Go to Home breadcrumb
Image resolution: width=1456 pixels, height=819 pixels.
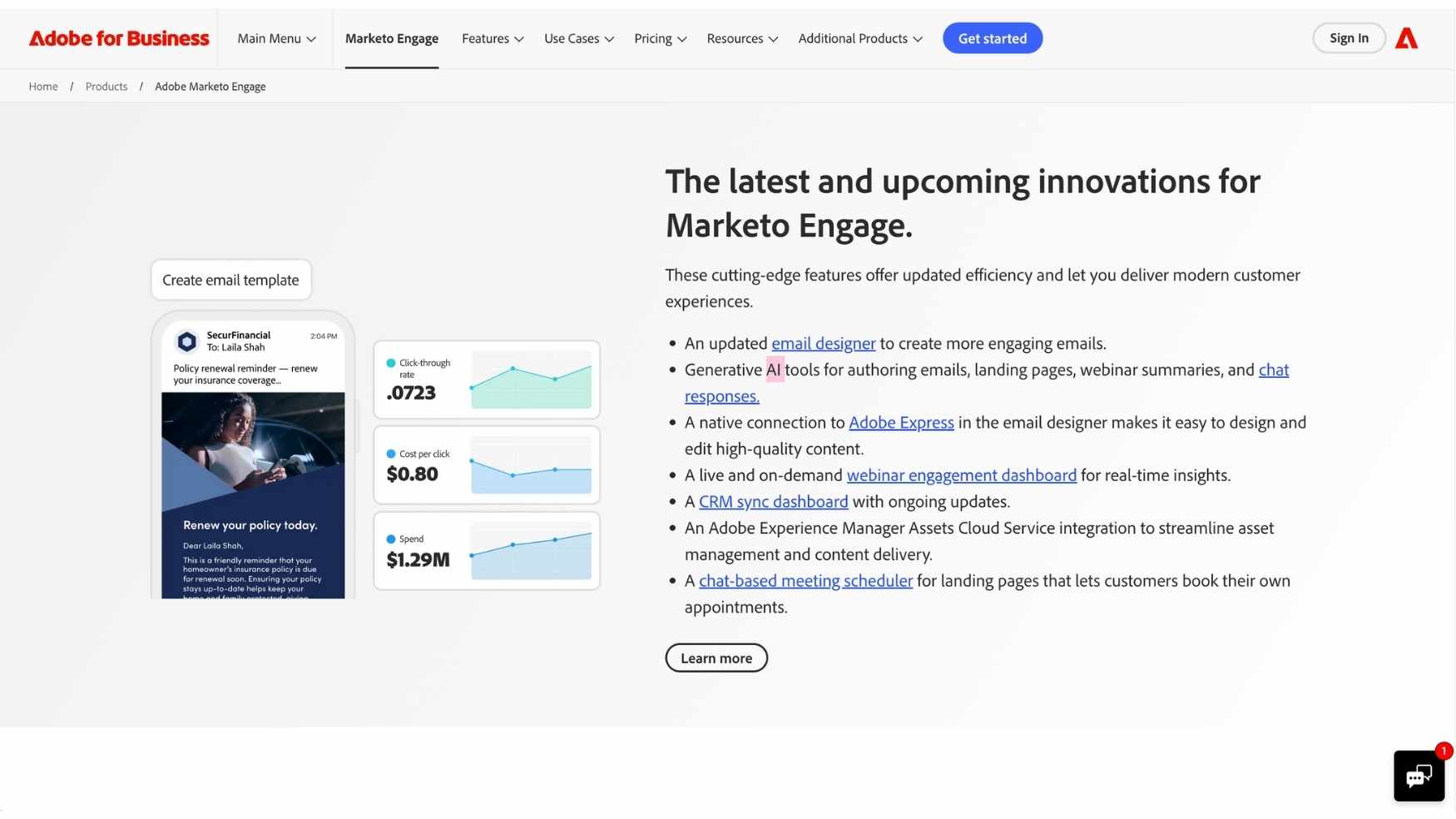coord(43,87)
